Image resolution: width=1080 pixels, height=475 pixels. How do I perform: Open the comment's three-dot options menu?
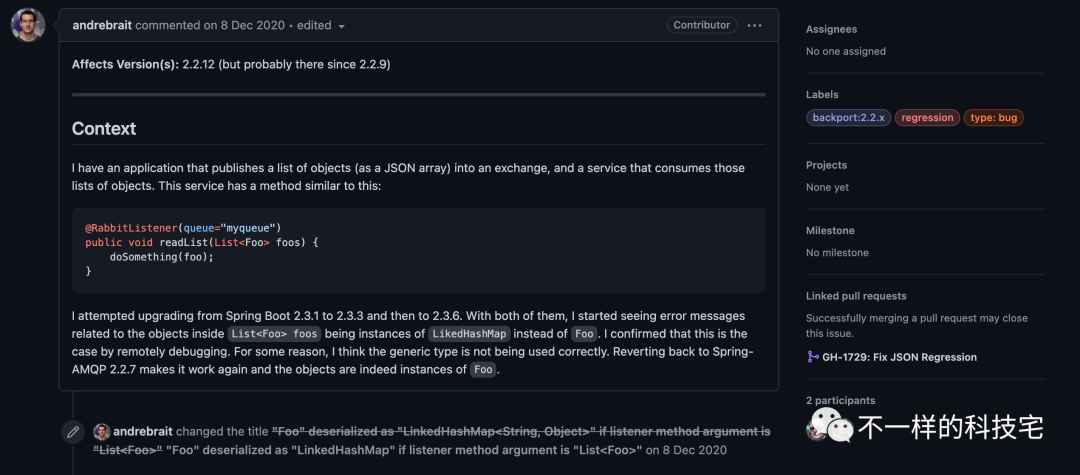[755, 25]
